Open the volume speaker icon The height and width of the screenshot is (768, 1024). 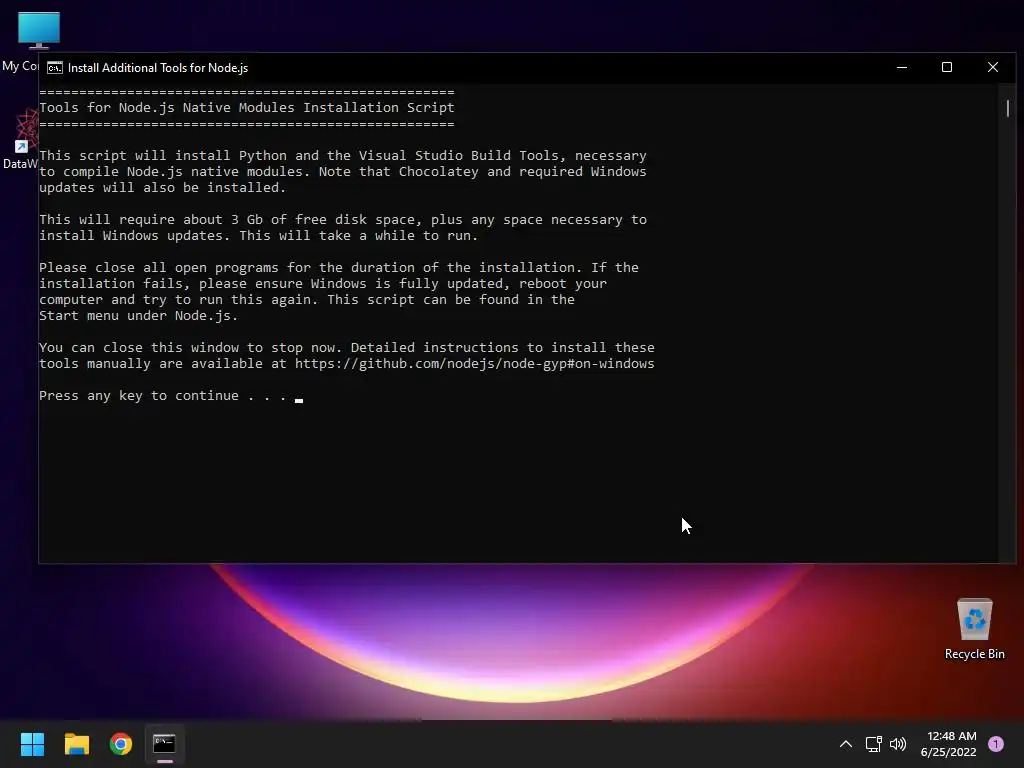point(898,744)
